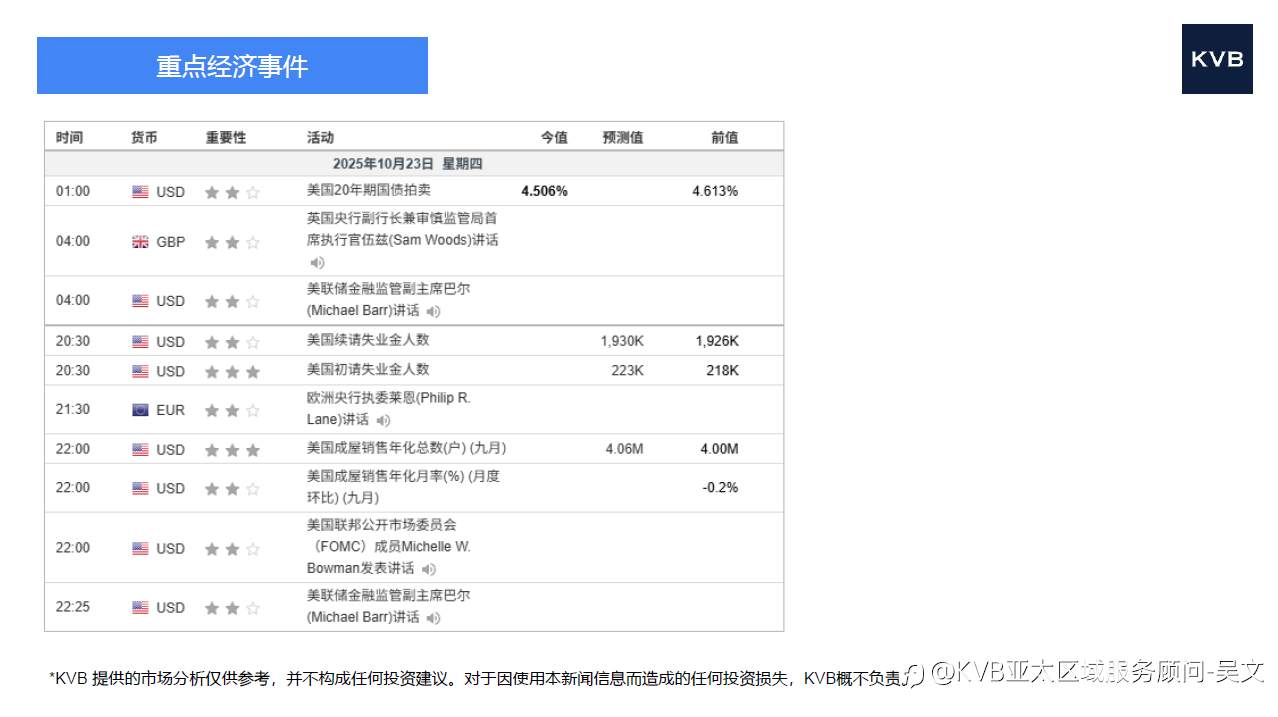Image resolution: width=1278 pixels, height=717 pixels.
Task: Click the 美国初请失业金人数 event link
Action: click(x=370, y=370)
